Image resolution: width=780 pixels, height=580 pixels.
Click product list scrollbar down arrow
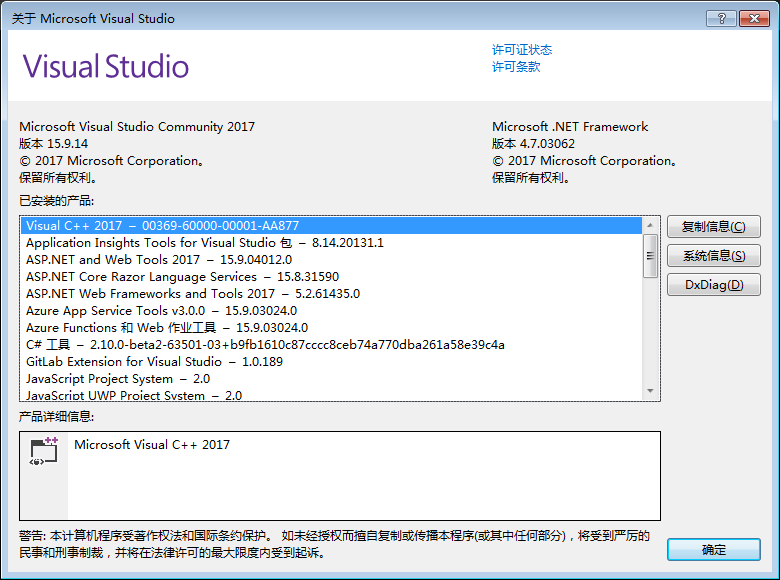[x=650, y=391]
